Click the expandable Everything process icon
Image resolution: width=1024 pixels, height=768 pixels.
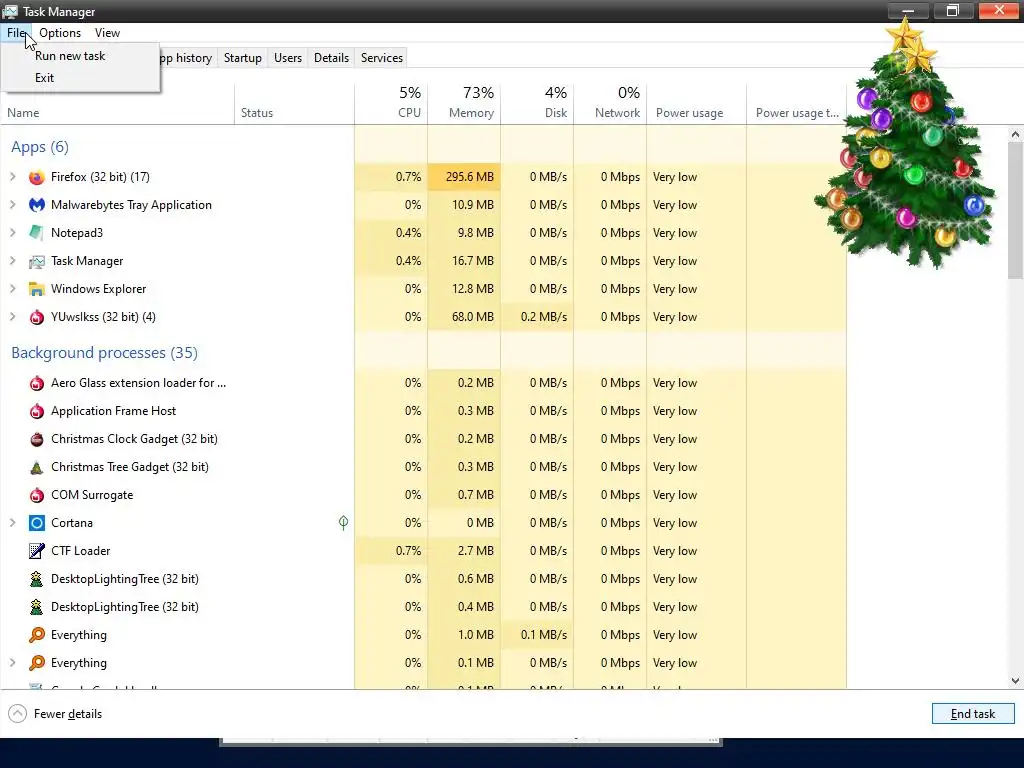pos(37,663)
